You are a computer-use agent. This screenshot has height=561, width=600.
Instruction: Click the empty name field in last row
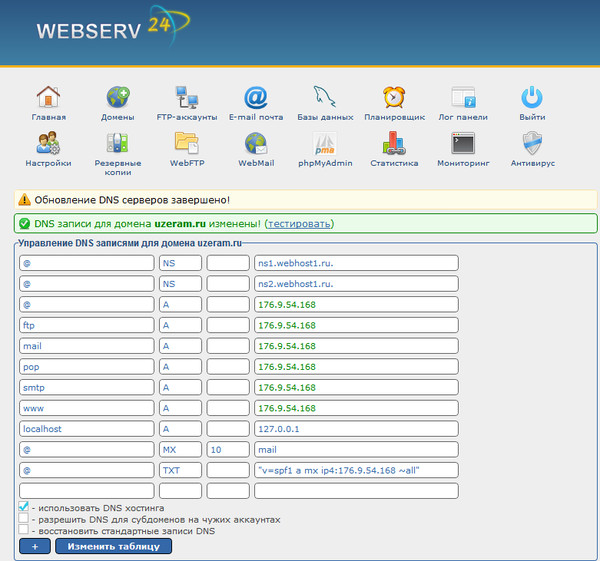(87, 491)
